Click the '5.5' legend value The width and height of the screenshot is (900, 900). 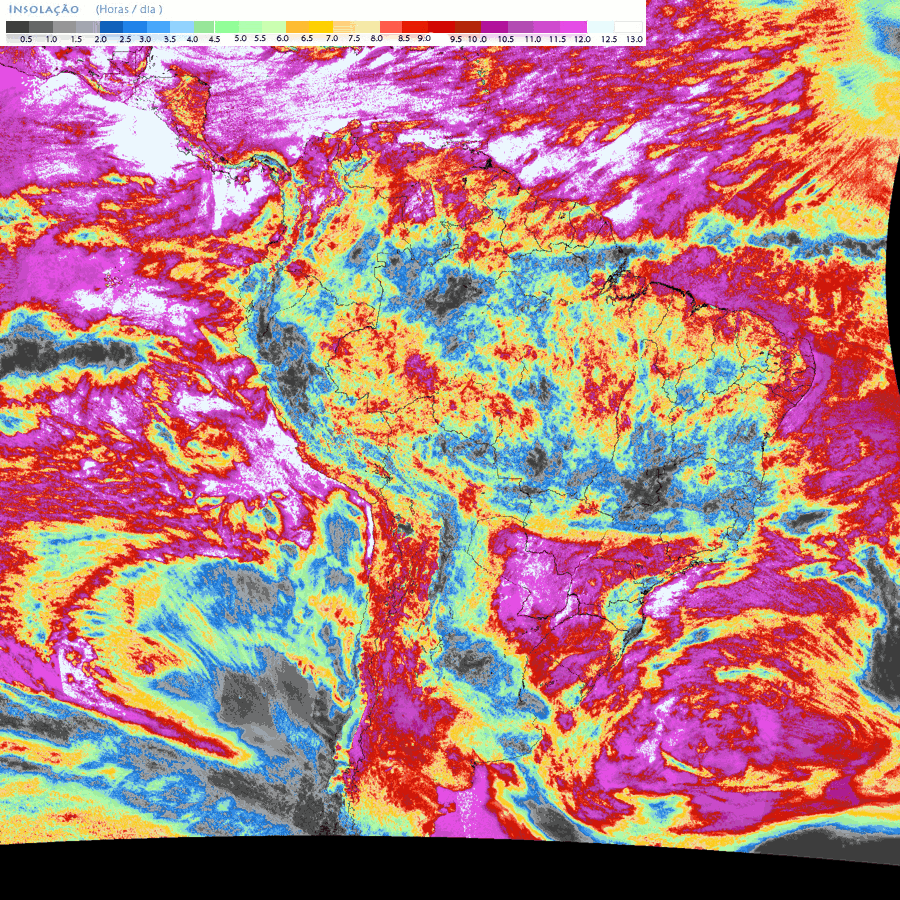click(x=260, y=38)
